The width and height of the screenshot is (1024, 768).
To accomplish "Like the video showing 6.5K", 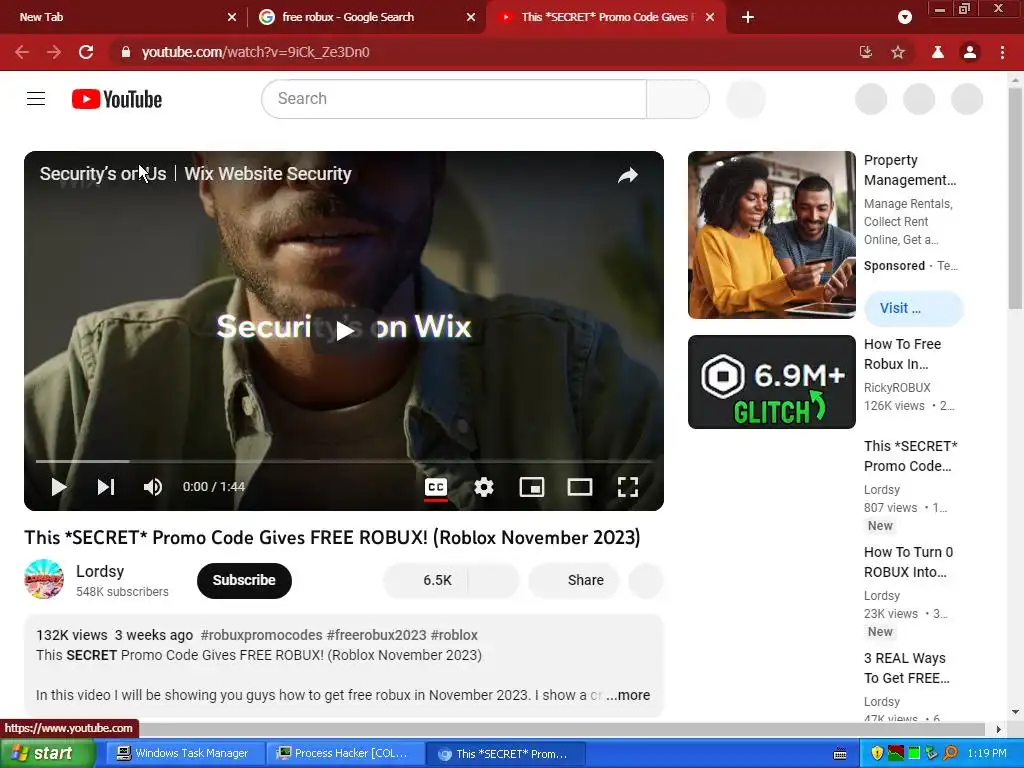I will (x=426, y=580).
